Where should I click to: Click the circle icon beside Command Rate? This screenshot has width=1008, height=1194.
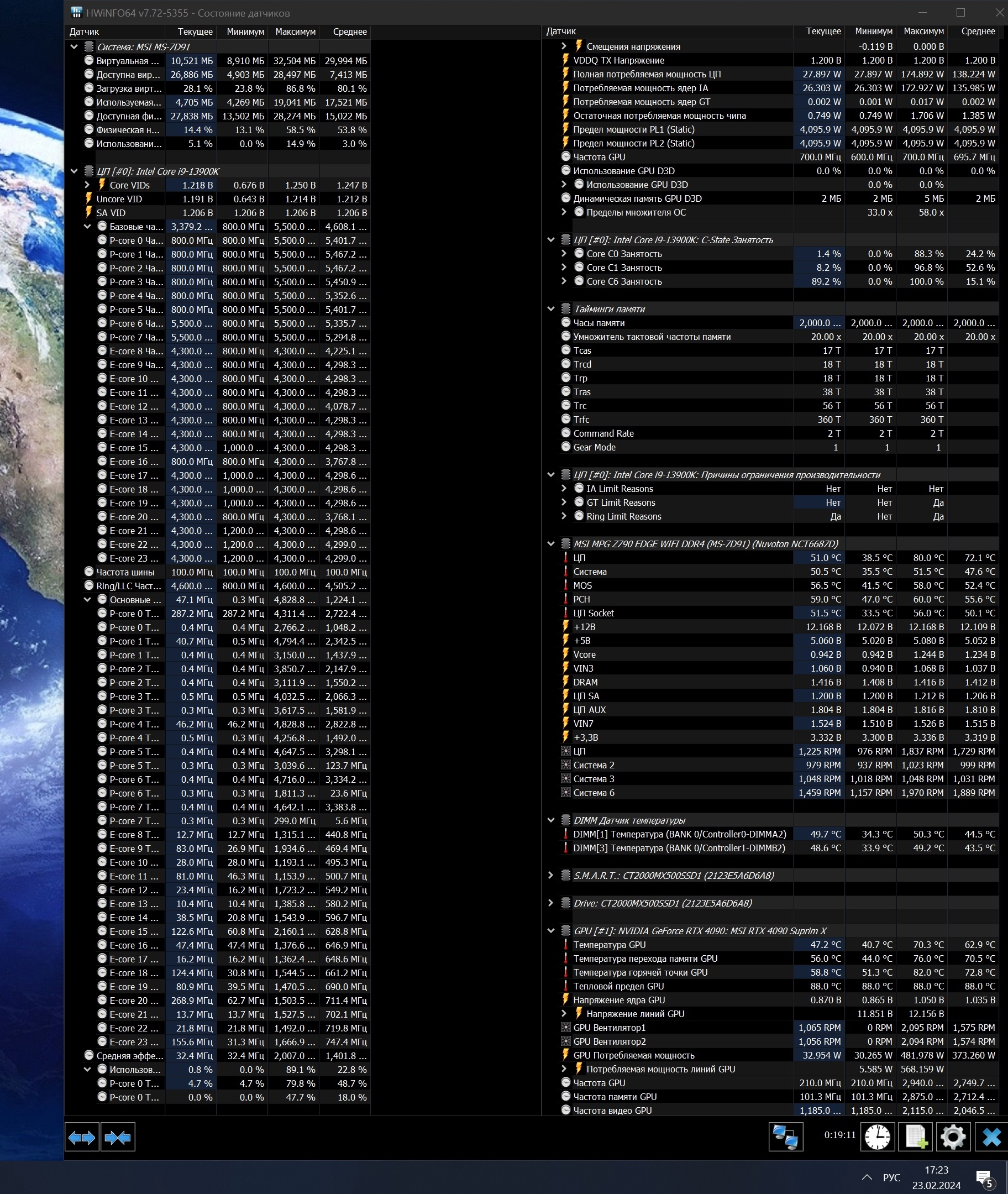tap(566, 433)
